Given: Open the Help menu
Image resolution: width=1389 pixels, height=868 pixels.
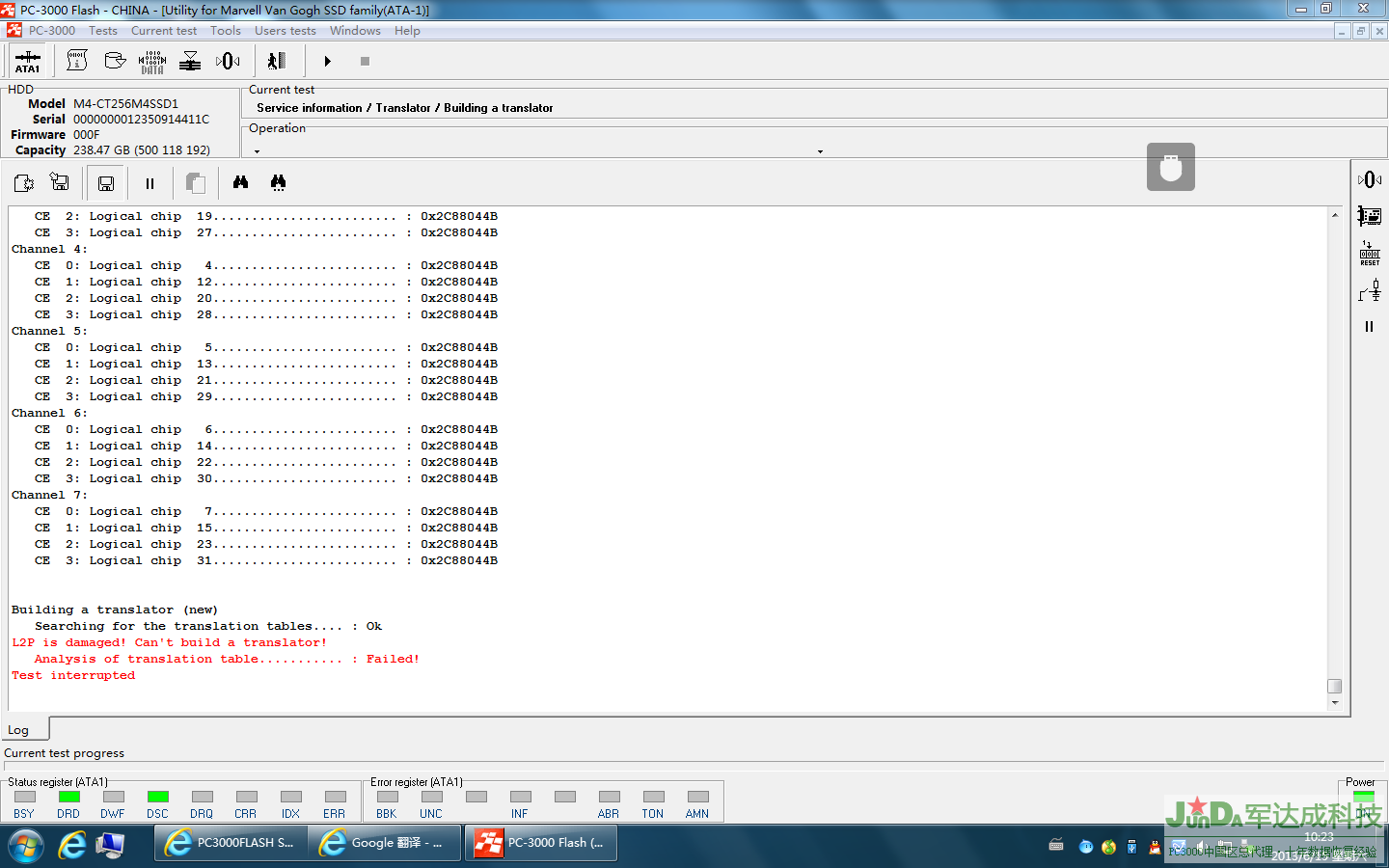Looking at the screenshot, I should [x=407, y=31].
